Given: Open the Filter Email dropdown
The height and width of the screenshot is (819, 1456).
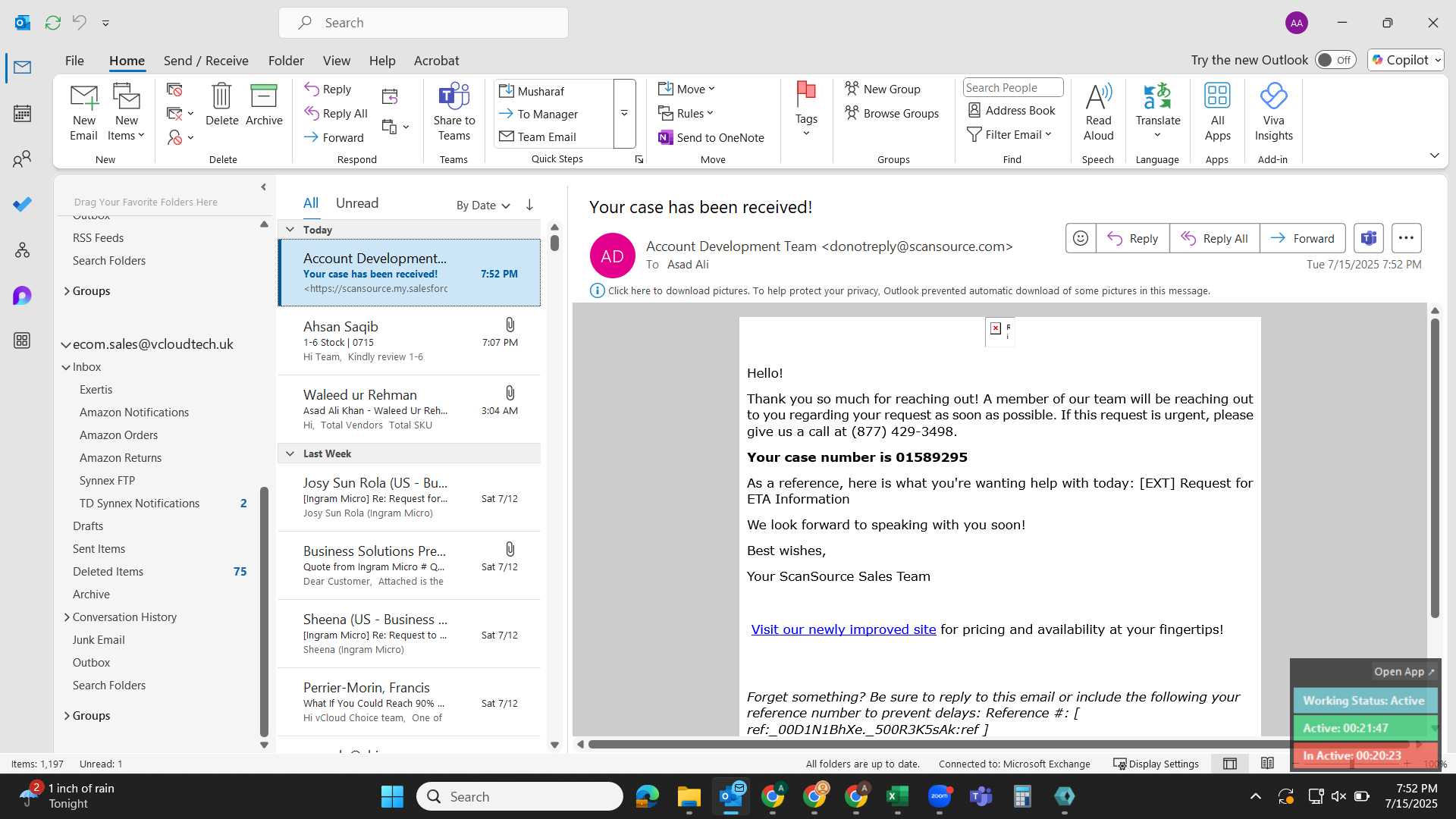Looking at the screenshot, I should pos(1009,134).
